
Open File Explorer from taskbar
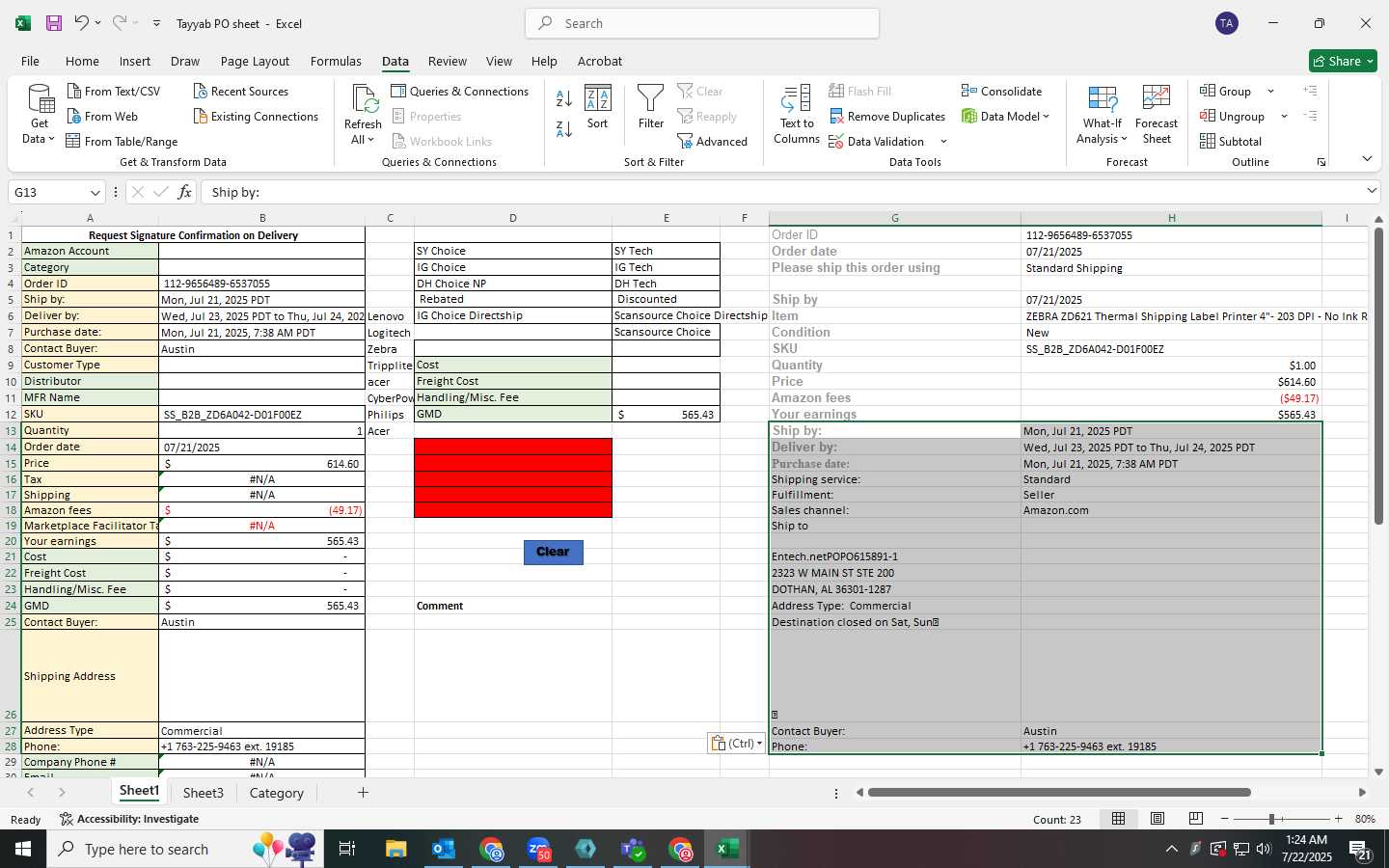(396, 849)
